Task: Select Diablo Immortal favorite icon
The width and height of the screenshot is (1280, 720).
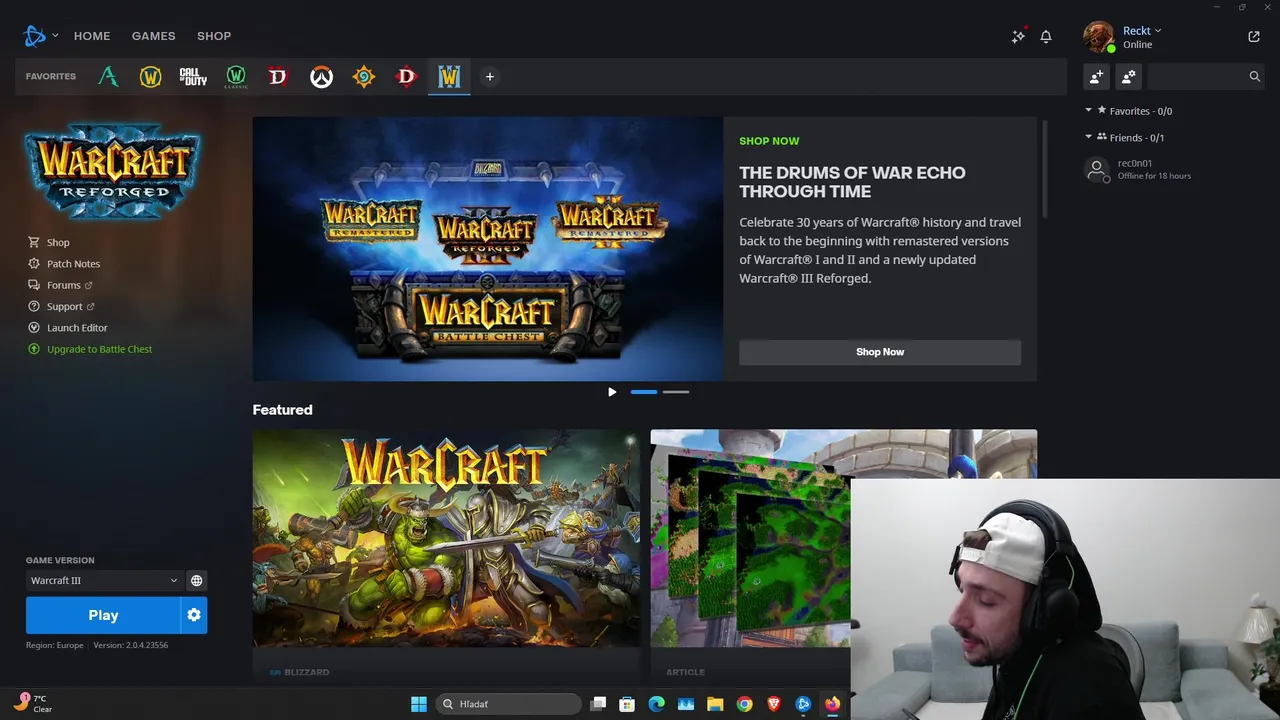Action: [x=406, y=77]
